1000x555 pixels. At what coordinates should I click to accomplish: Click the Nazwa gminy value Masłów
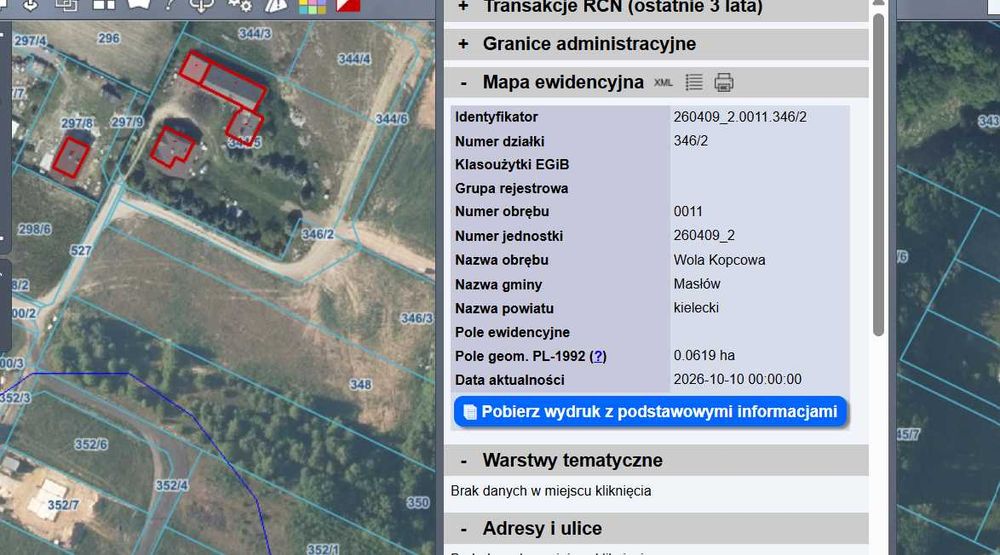click(697, 284)
